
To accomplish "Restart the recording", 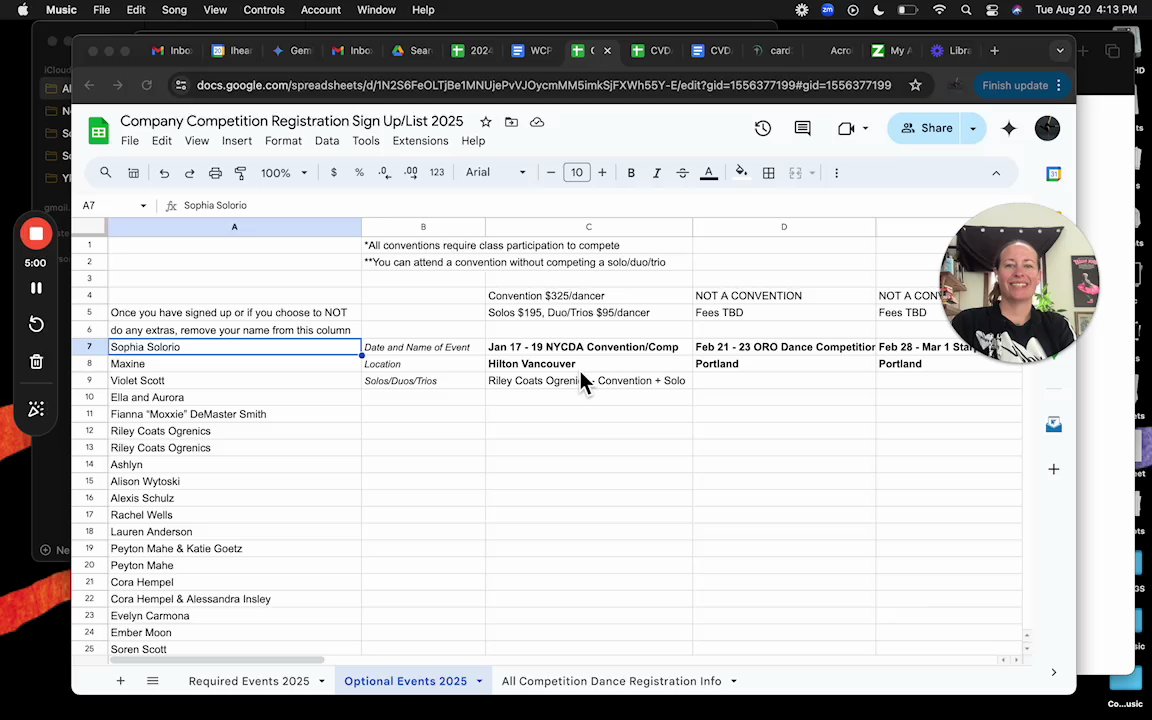I will coord(36,325).
